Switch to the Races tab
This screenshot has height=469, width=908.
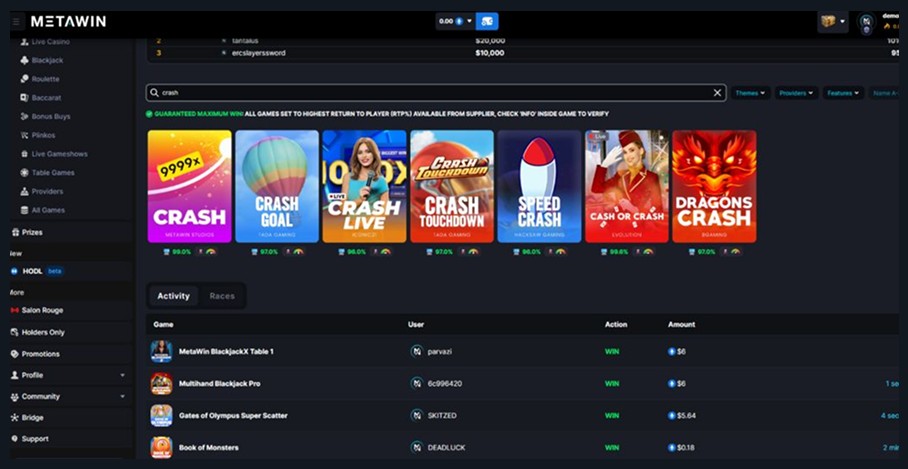(222, 296)
